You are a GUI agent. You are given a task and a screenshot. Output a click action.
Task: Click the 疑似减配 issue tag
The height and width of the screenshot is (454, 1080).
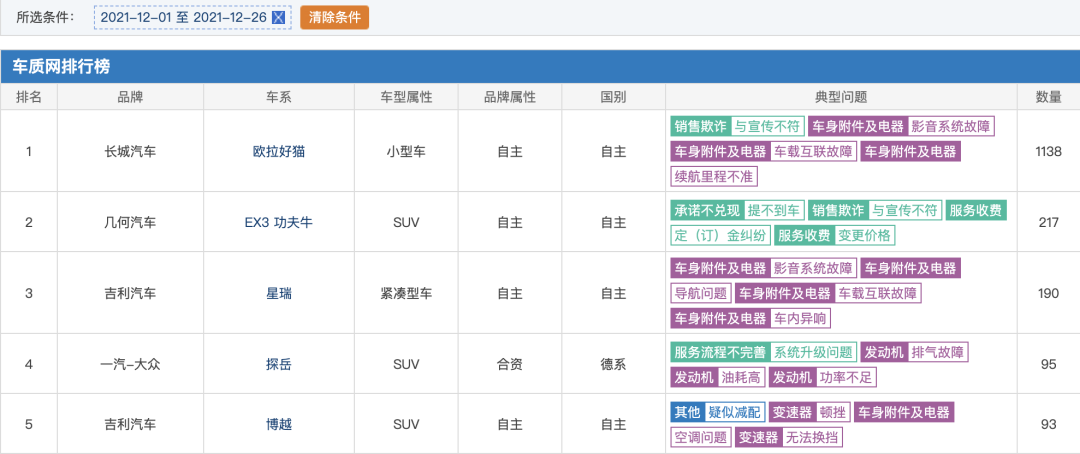click(734, 413)
